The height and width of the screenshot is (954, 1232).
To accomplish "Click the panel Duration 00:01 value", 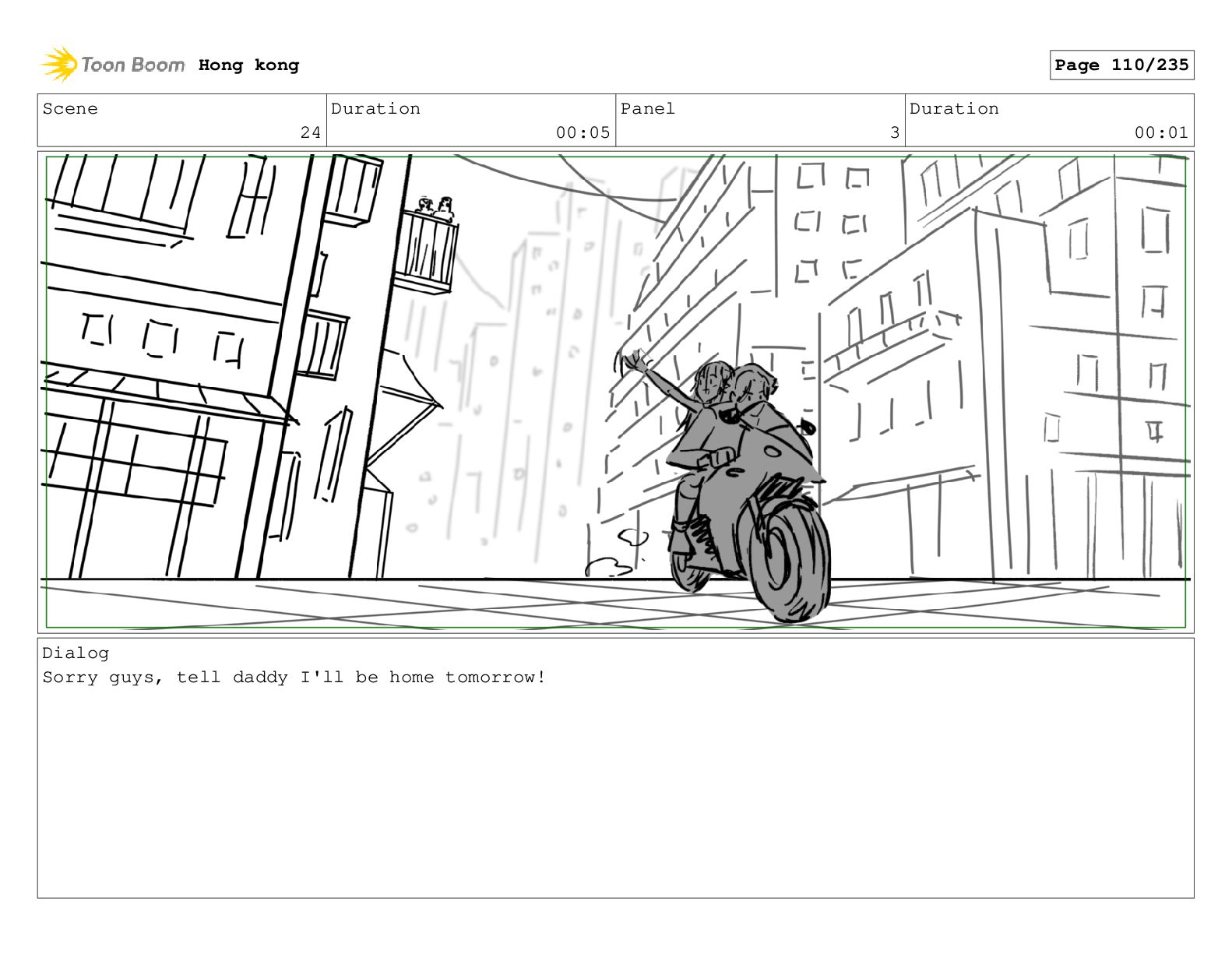I will pos(1161,132).
